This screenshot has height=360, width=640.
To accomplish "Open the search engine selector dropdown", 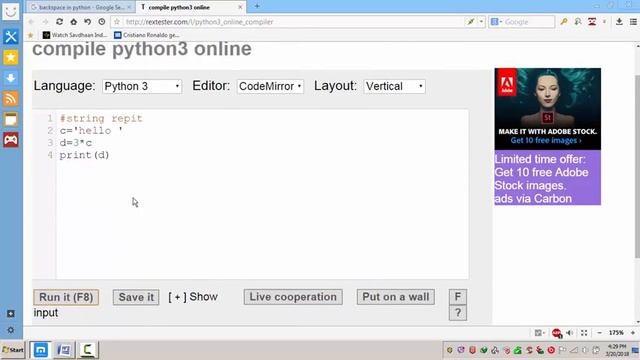I will tap(496, 22).
